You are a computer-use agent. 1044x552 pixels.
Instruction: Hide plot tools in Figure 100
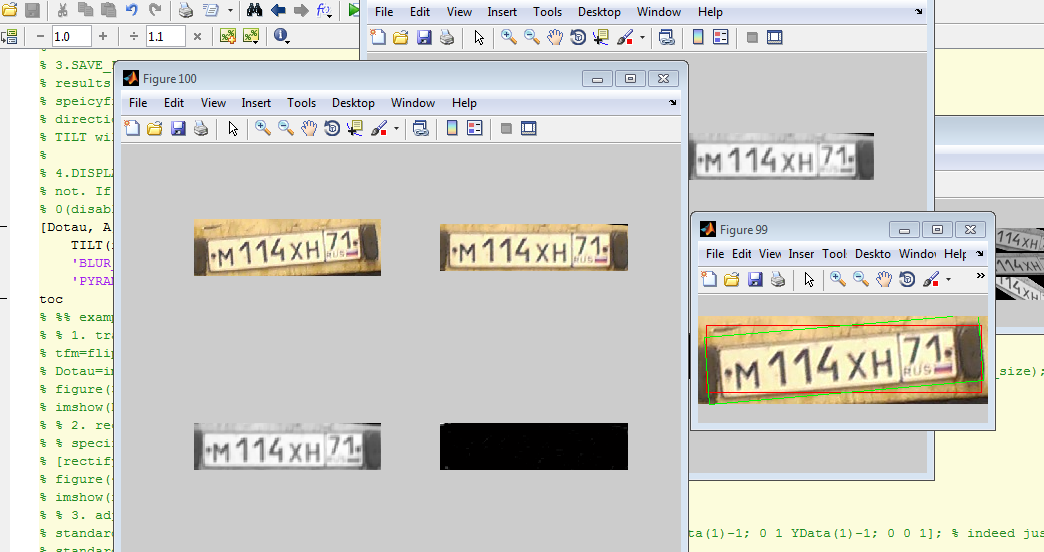point(506,128)
